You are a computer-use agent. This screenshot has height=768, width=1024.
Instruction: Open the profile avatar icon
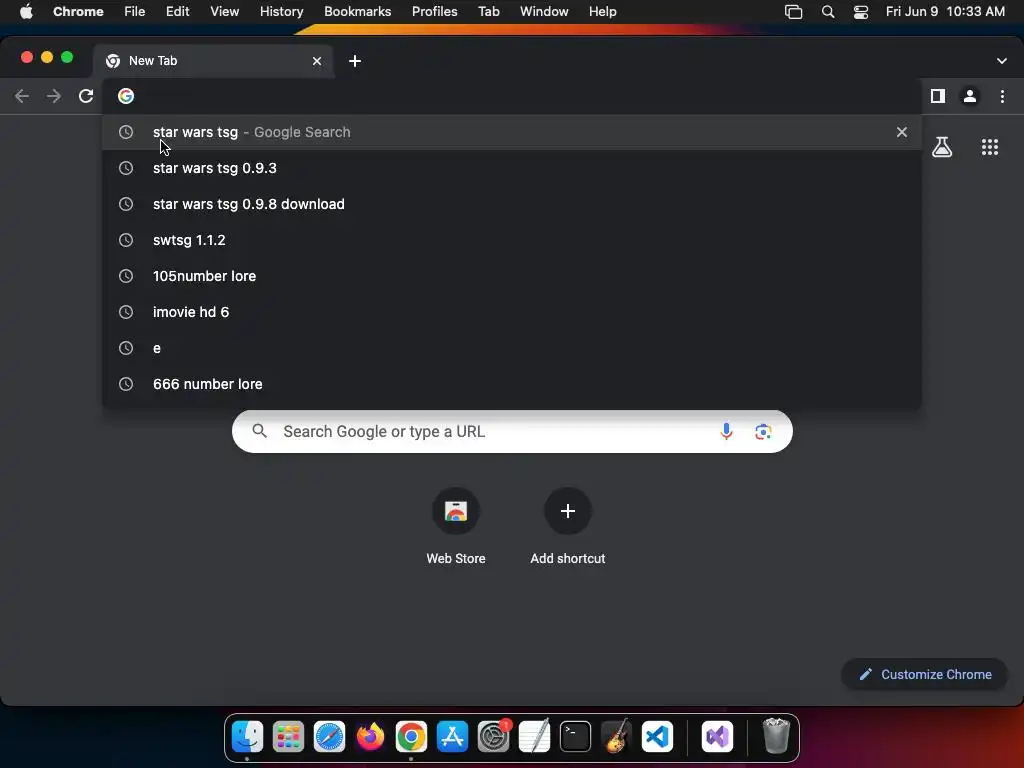coord(970,96)
